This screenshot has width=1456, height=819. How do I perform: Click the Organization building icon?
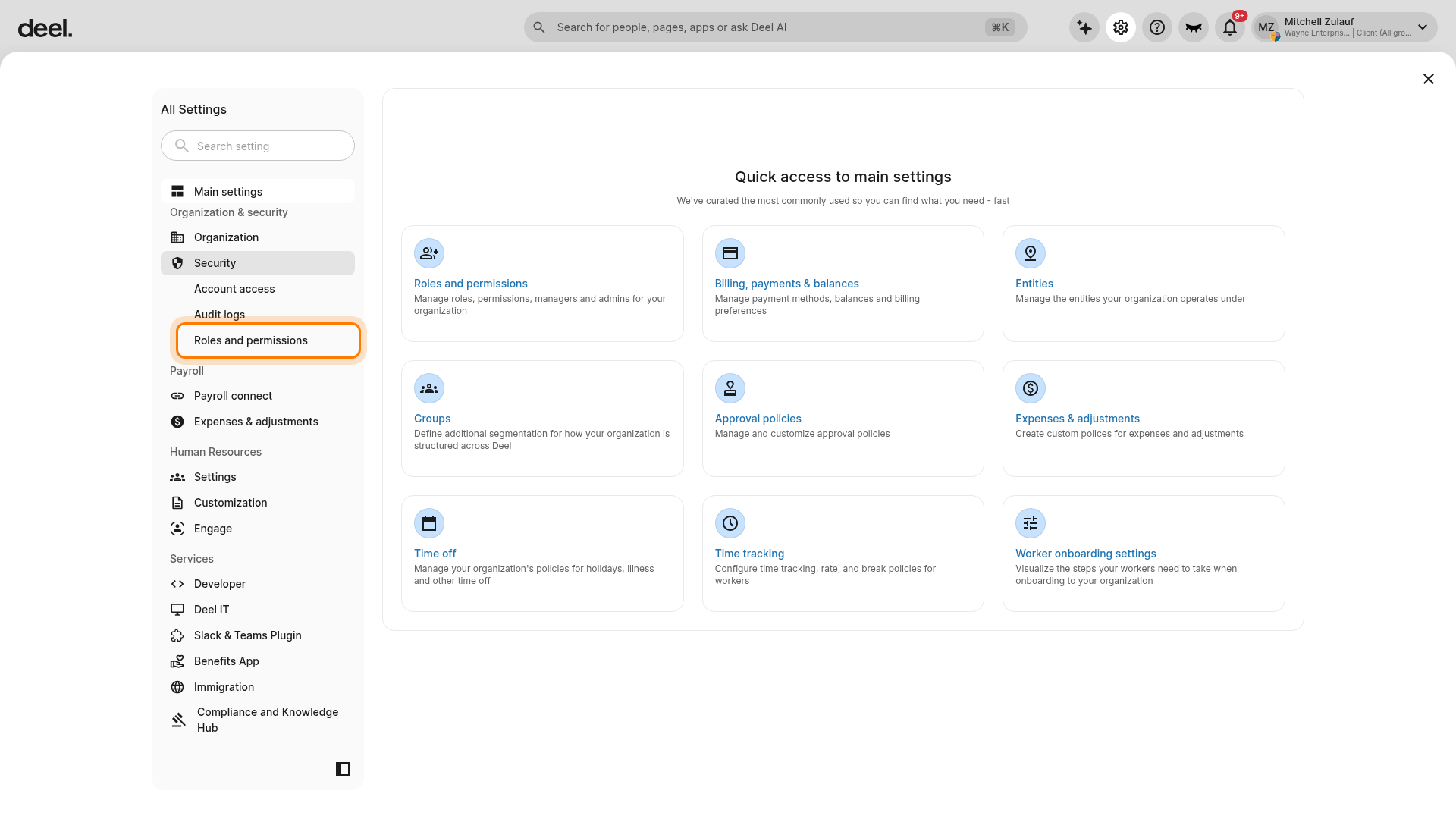coord(177,237)
